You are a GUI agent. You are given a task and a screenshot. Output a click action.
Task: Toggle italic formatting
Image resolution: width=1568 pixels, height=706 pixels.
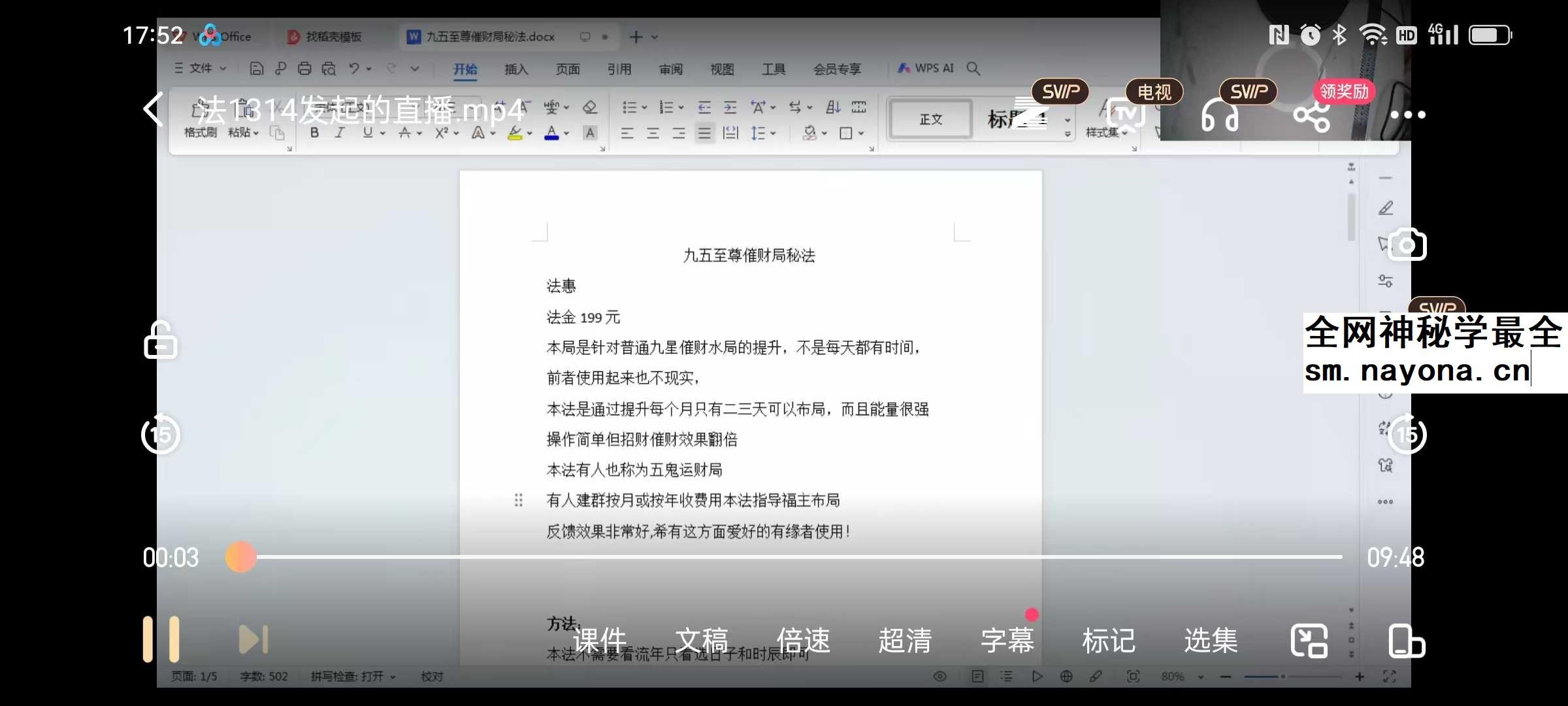click(340, 133)
